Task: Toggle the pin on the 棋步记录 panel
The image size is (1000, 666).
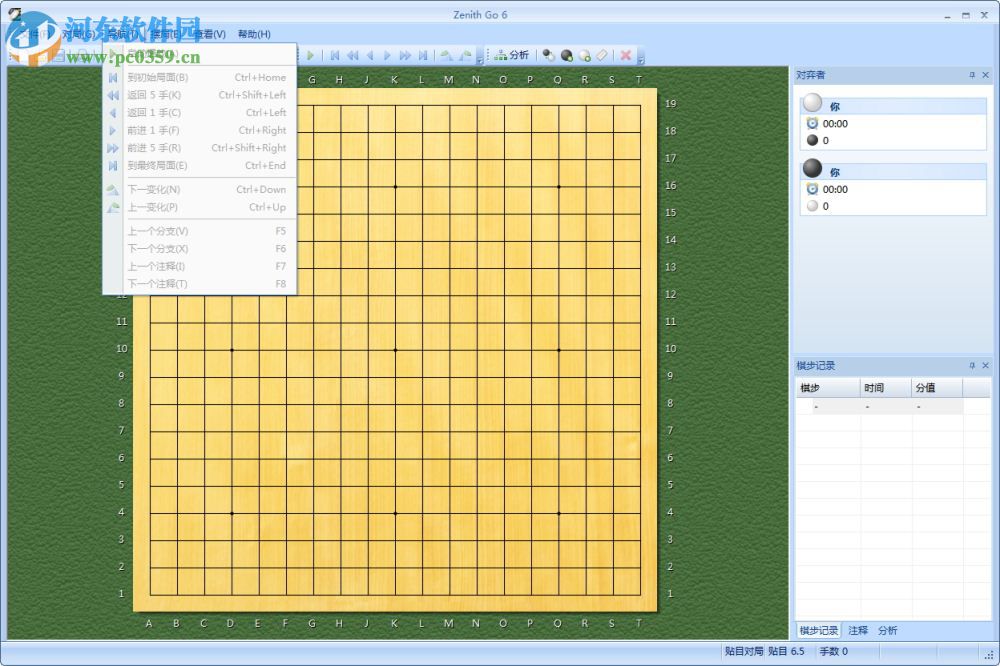Action: click(972, 365)
